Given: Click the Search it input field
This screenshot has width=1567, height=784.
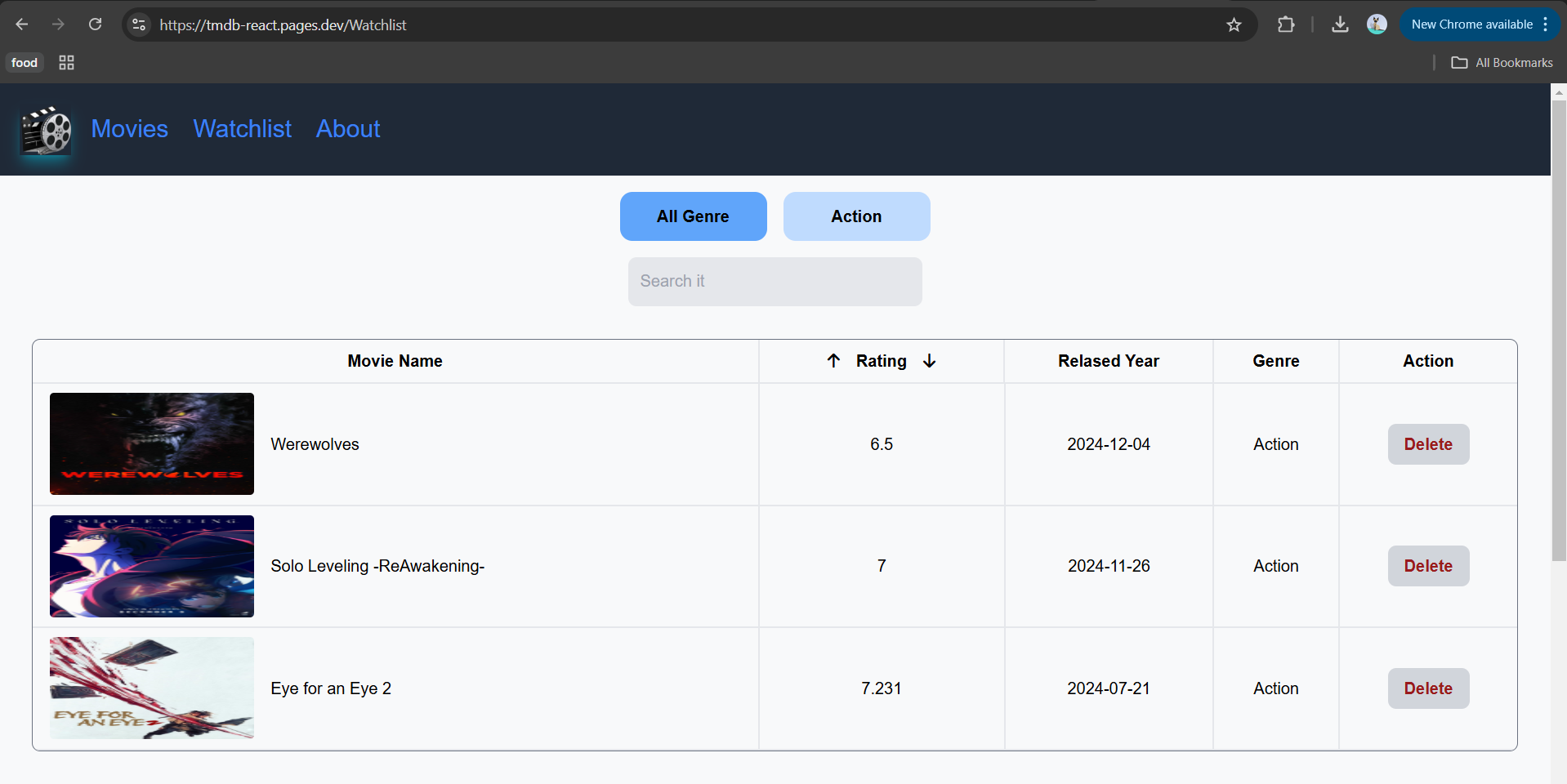Looking at the screenshot, I should (775, 282).
